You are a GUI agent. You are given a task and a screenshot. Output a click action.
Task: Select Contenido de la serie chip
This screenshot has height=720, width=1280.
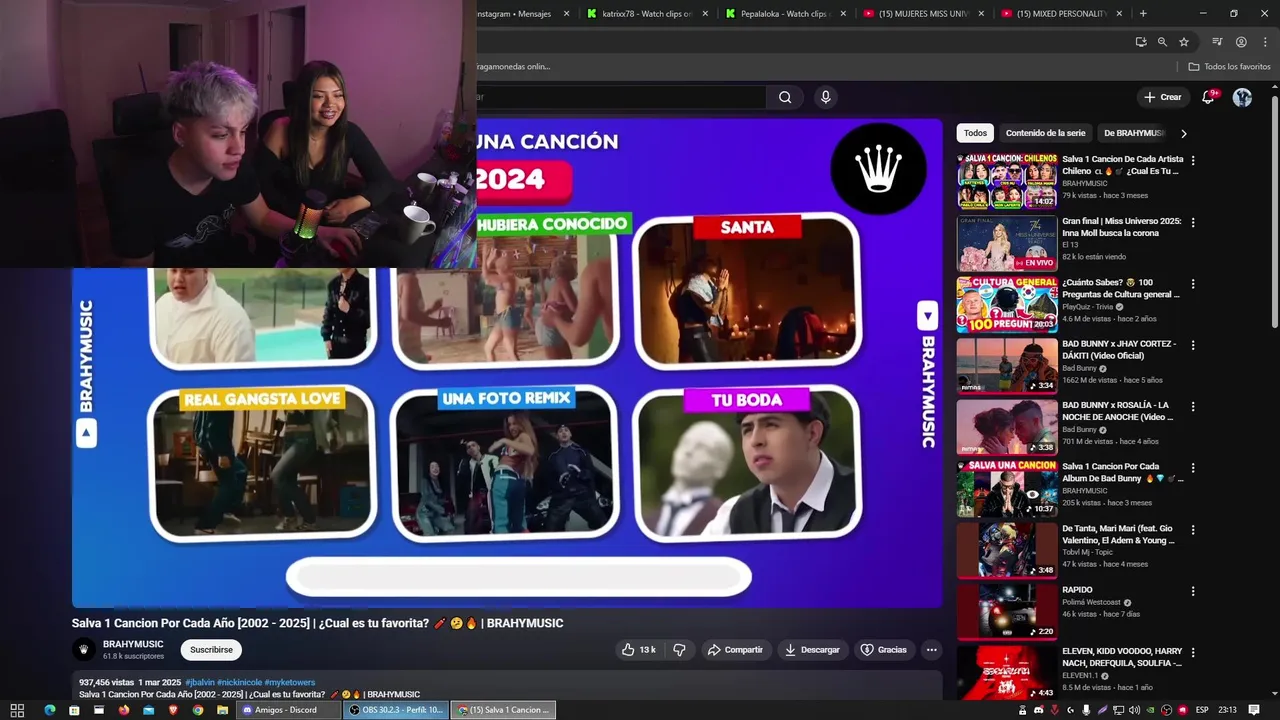1045,133
